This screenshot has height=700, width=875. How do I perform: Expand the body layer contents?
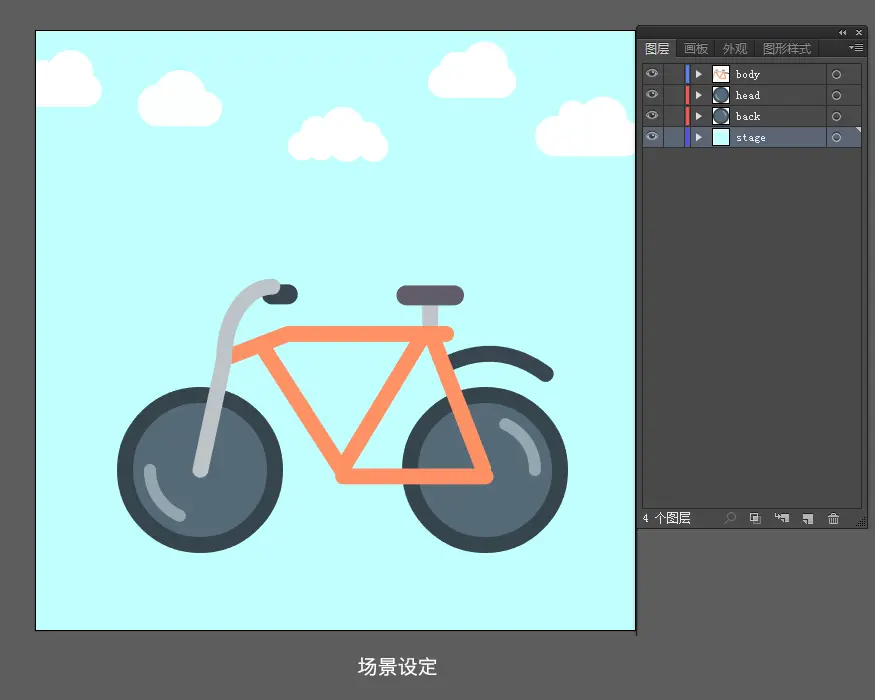pos(699,74)
